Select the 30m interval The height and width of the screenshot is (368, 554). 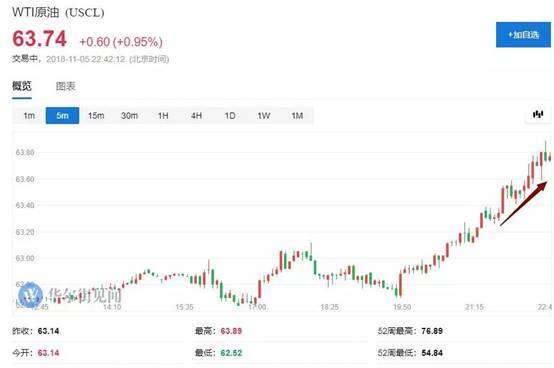129,115
